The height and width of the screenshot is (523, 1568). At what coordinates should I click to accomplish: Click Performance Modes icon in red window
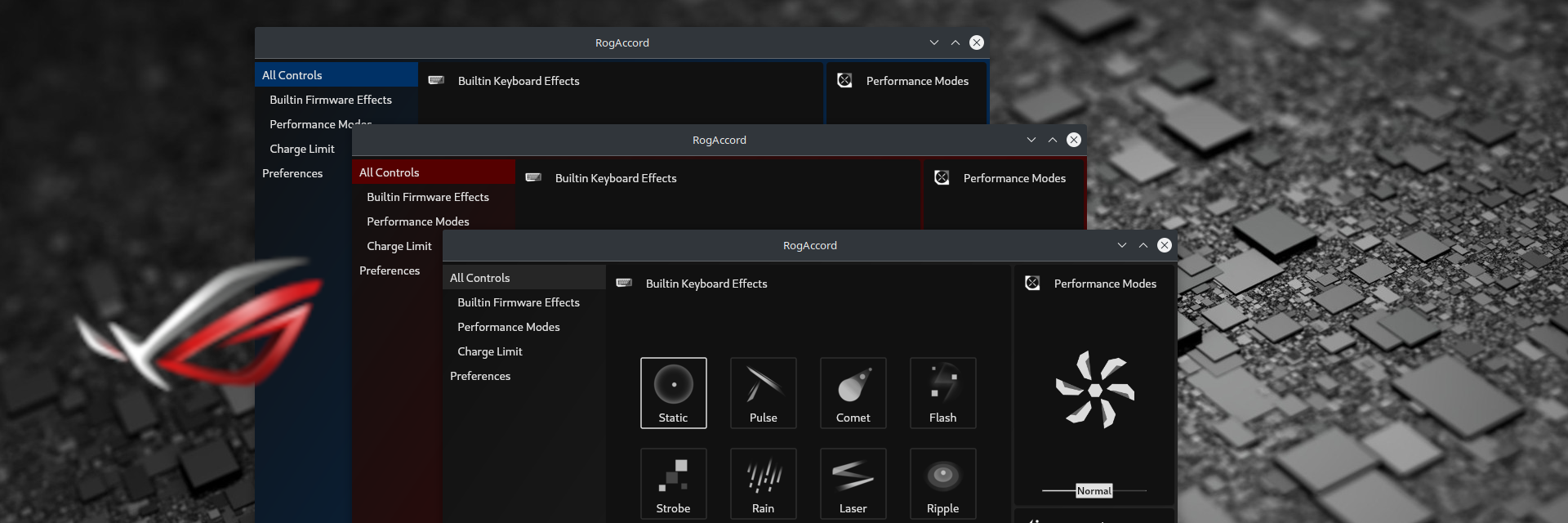coord(942,177)
